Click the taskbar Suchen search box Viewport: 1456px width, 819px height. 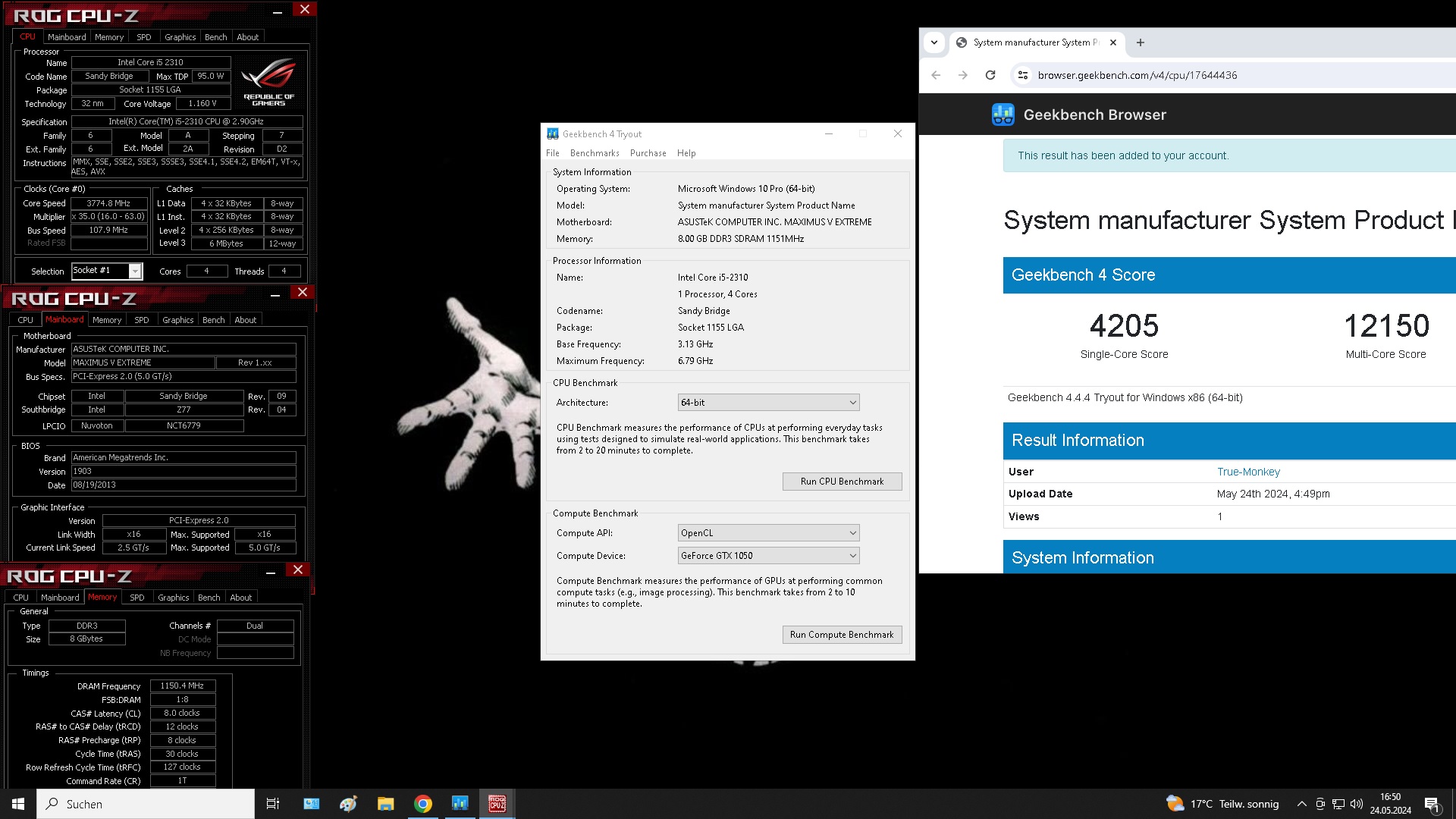click(146, 804)
